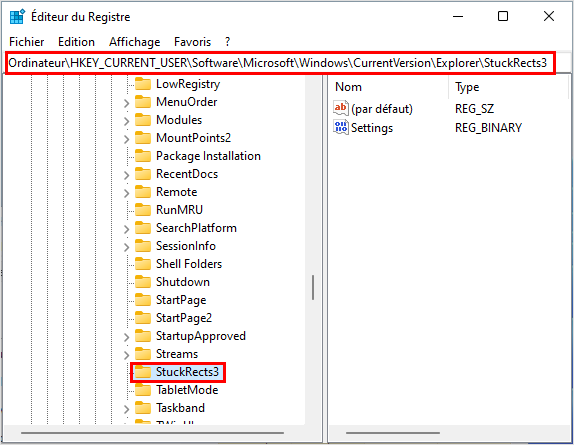Click the TabletMode folder icon
The width and height of the screenshot is (574, 445).
point(143,390)
